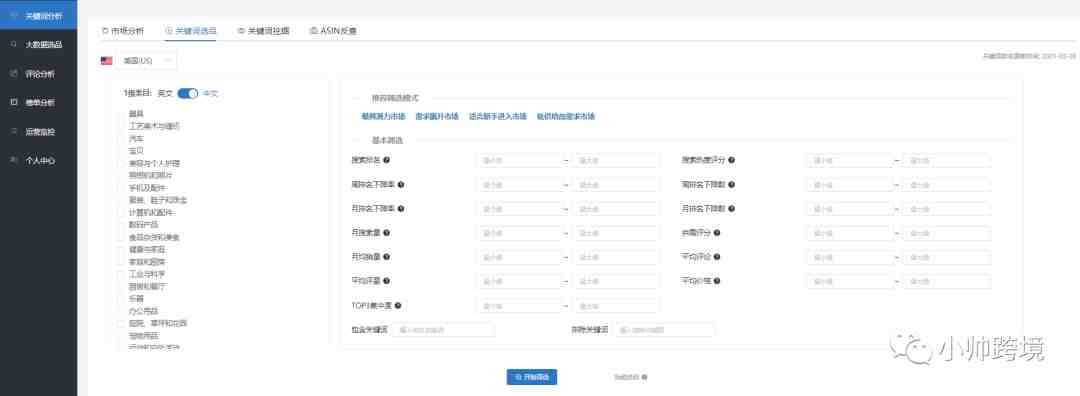The image size is (1080, 396).
Task: Click the 搜索排名 maximum value field
Action: click(616, 160)
